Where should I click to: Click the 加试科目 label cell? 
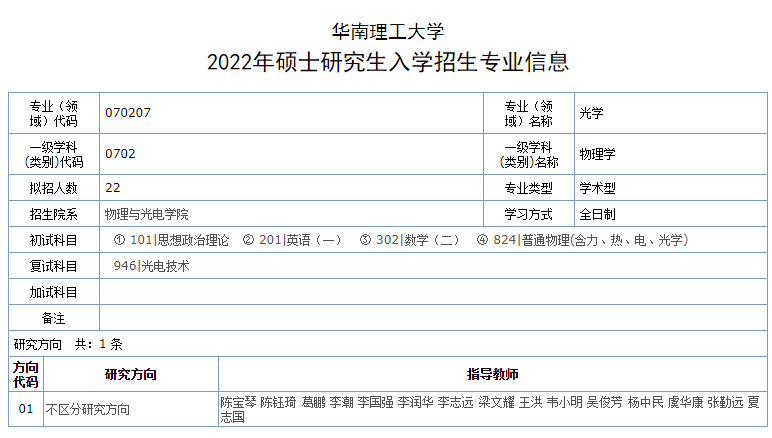point(54,292)
